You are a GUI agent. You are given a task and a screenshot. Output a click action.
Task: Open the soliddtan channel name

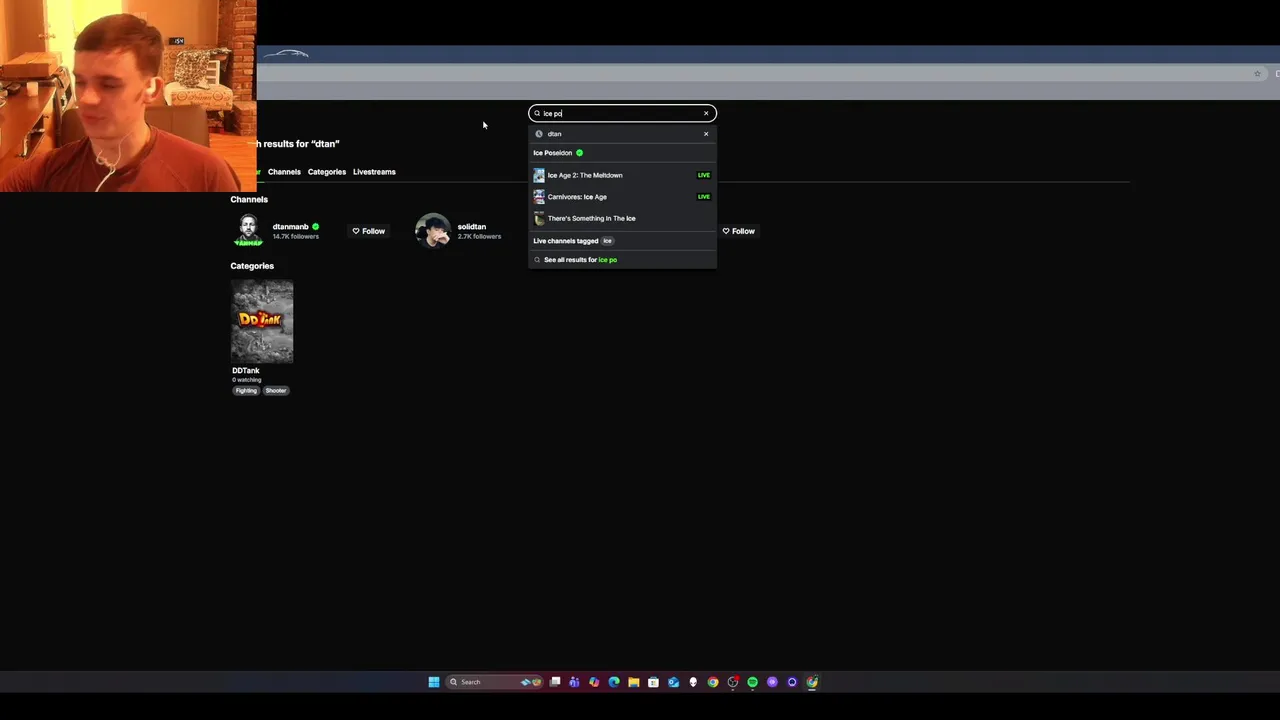click(472, 227)
